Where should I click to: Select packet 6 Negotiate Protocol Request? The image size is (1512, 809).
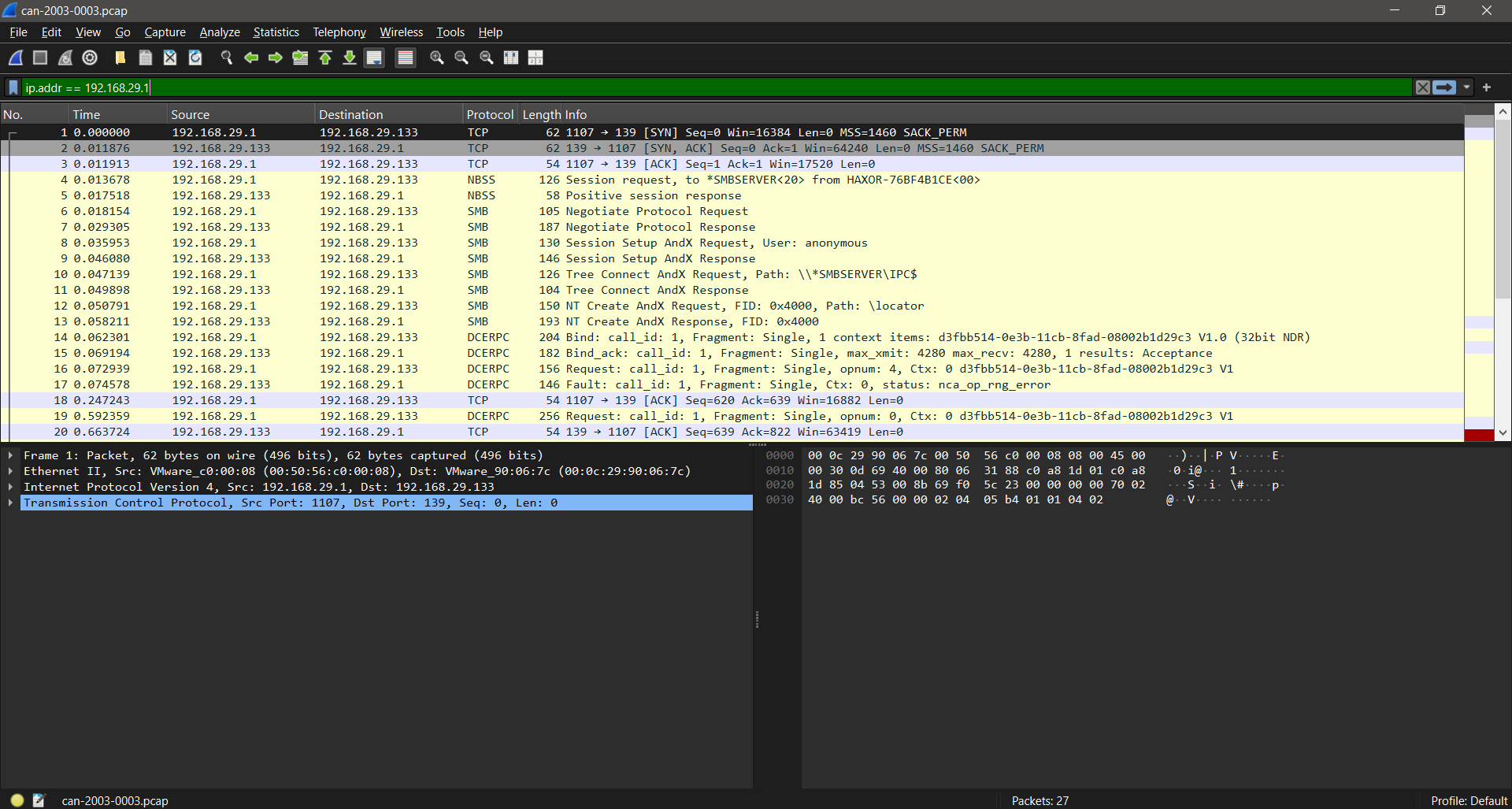click(732, 211)
